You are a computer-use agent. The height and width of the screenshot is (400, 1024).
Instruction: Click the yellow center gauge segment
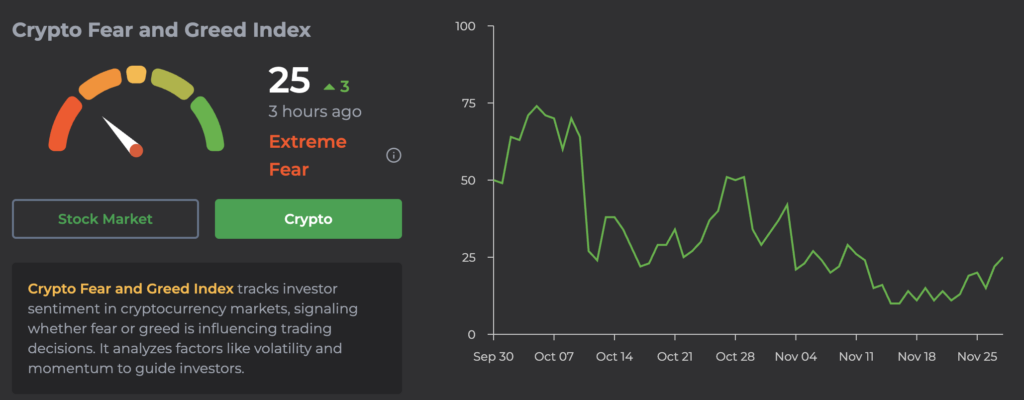point(137,75)
